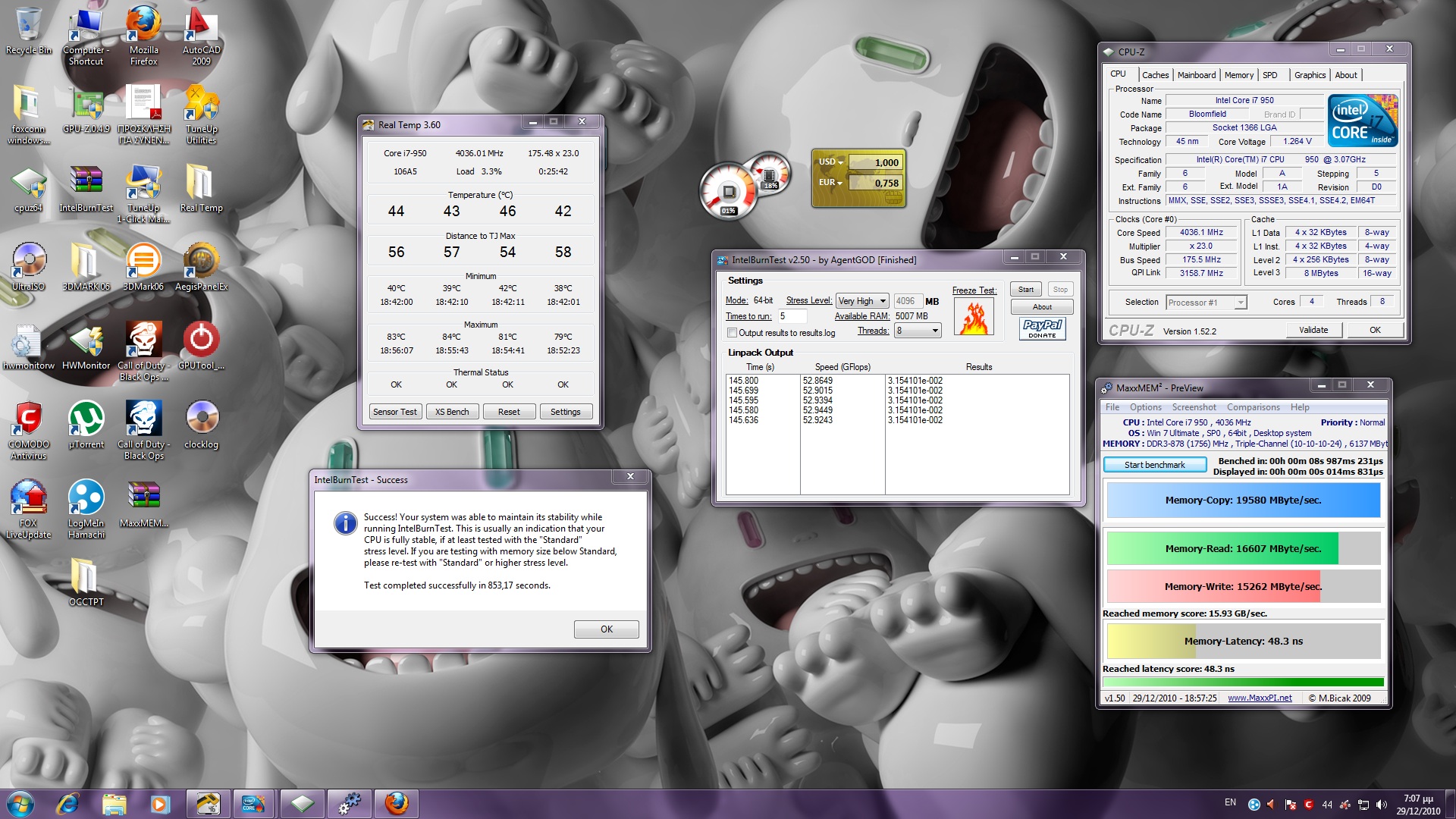Open MaxxMEM File menu

[x=1112, y=407]
